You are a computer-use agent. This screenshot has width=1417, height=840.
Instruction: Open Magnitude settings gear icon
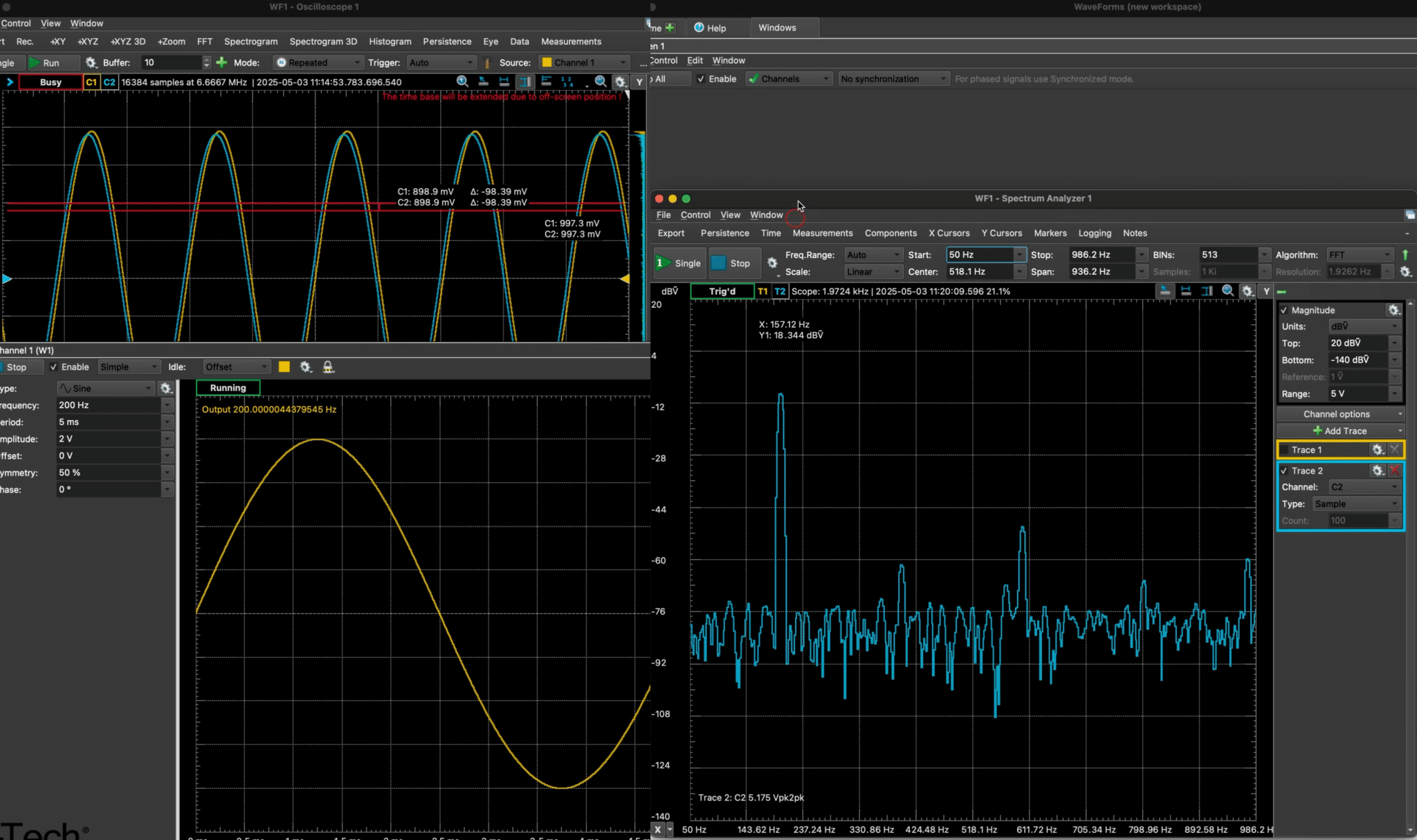pos(1394,310)
